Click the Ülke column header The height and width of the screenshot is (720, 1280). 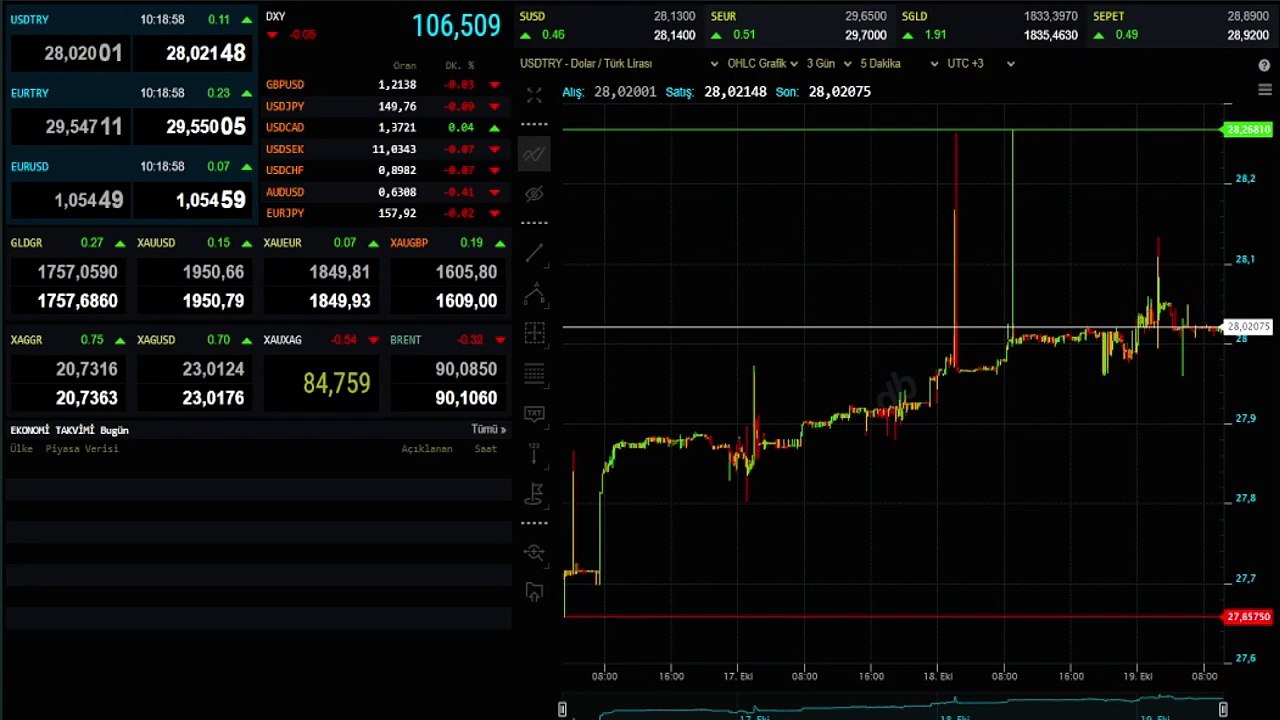[x=21, y=449]
